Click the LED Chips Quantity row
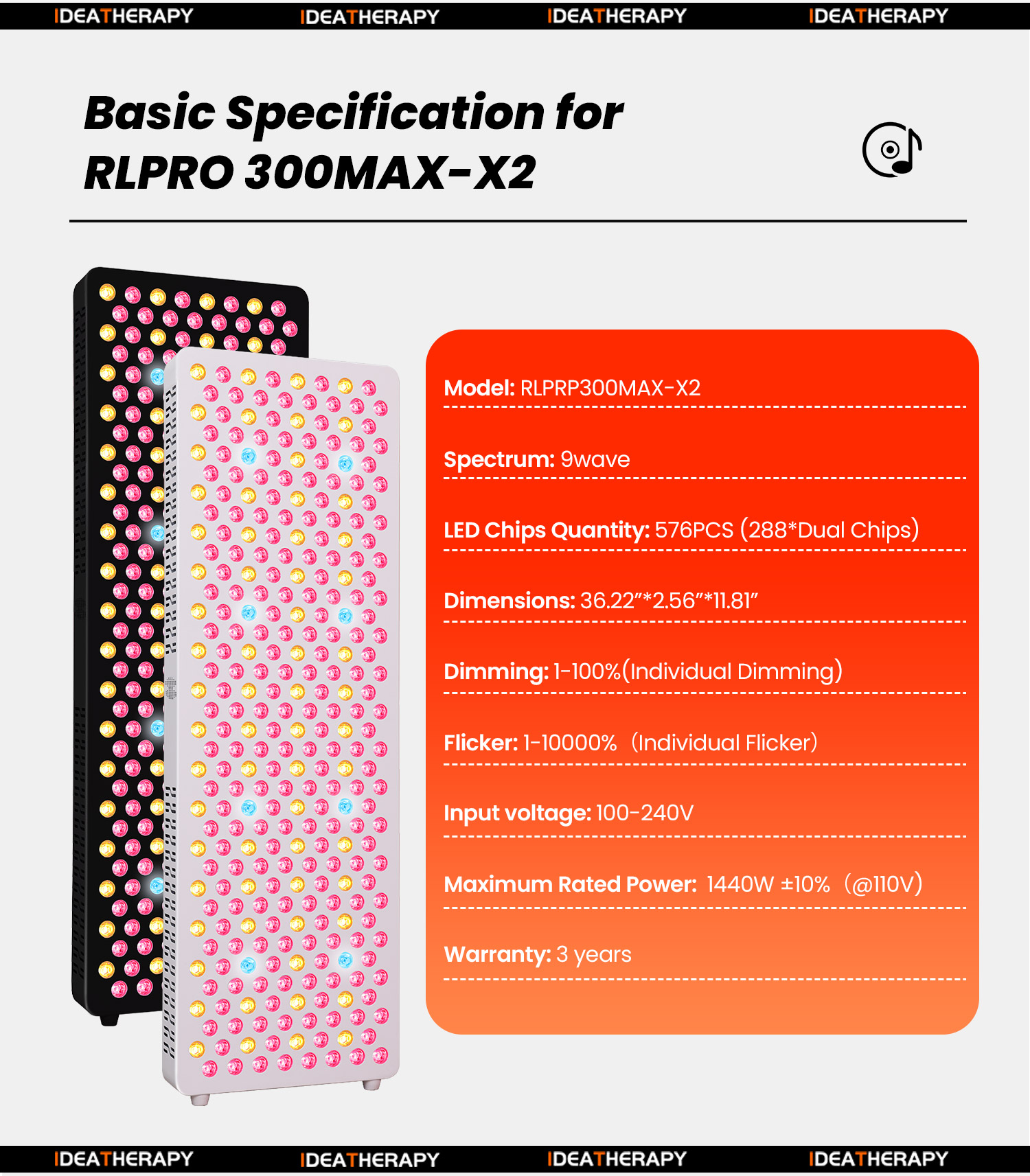This screenshot has height=1176, width=1030. click(x=680, y=530)
